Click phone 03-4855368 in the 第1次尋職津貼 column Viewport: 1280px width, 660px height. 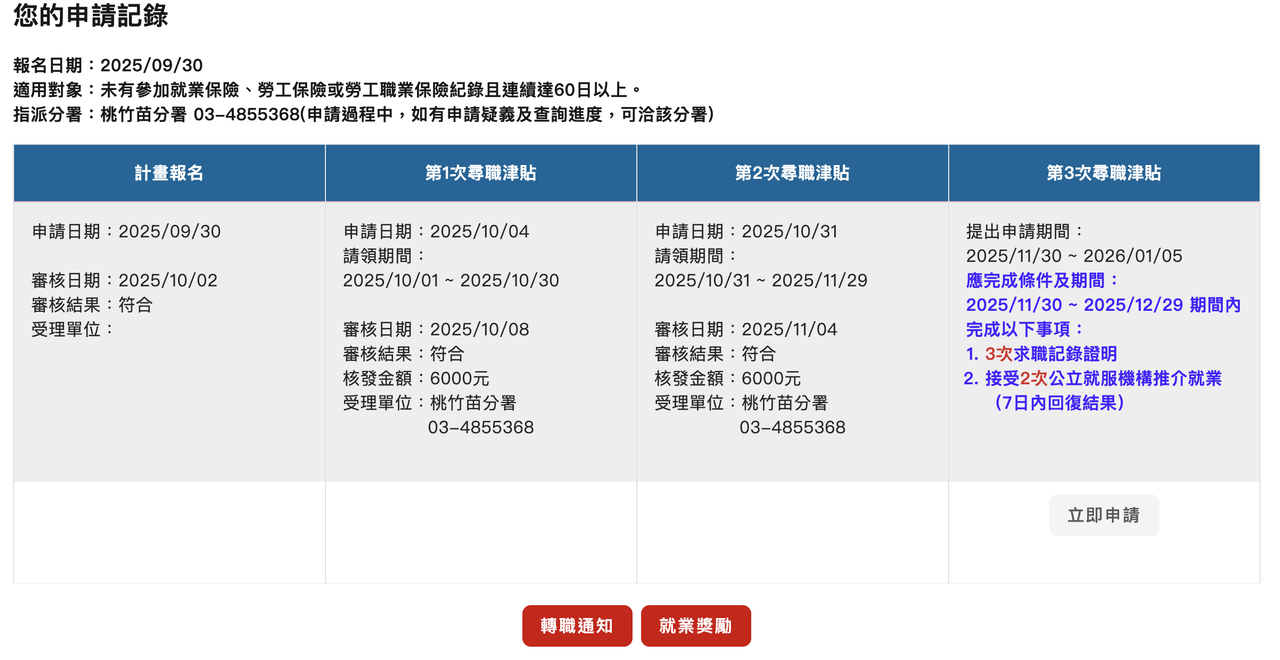click(x=481, y=427)
